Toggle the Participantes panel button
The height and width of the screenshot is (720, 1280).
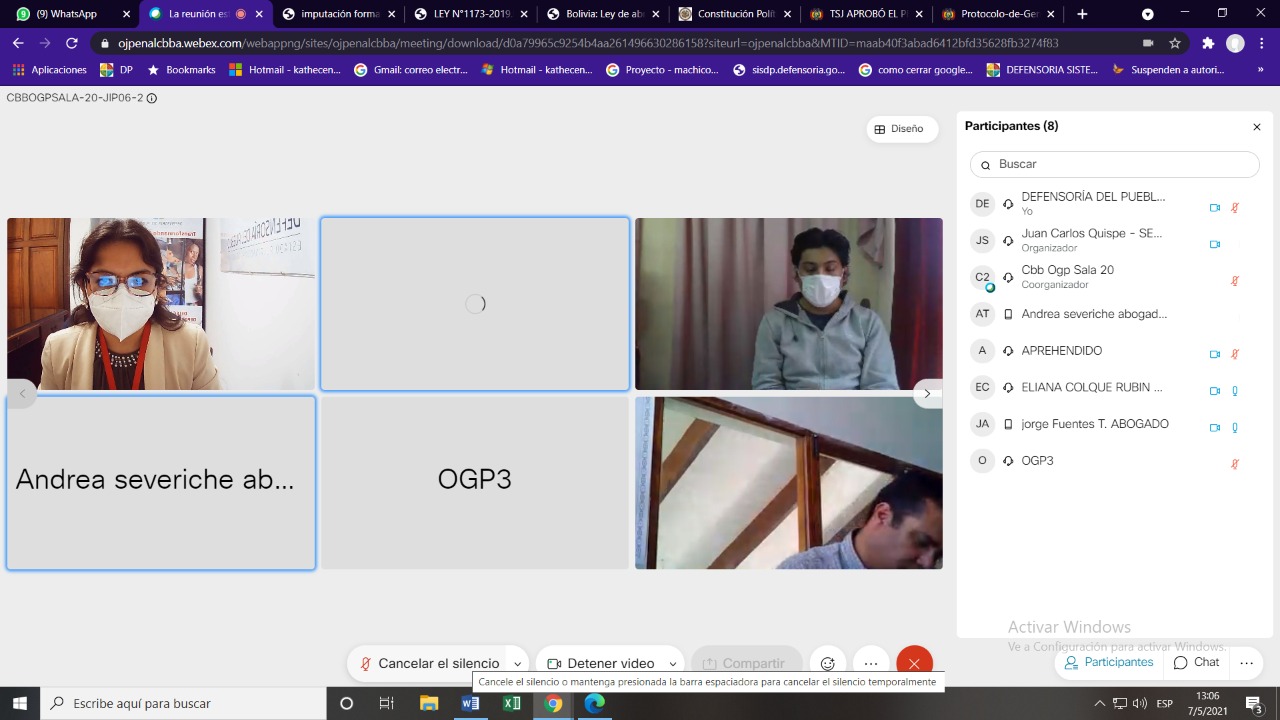tap(1109, 662)
